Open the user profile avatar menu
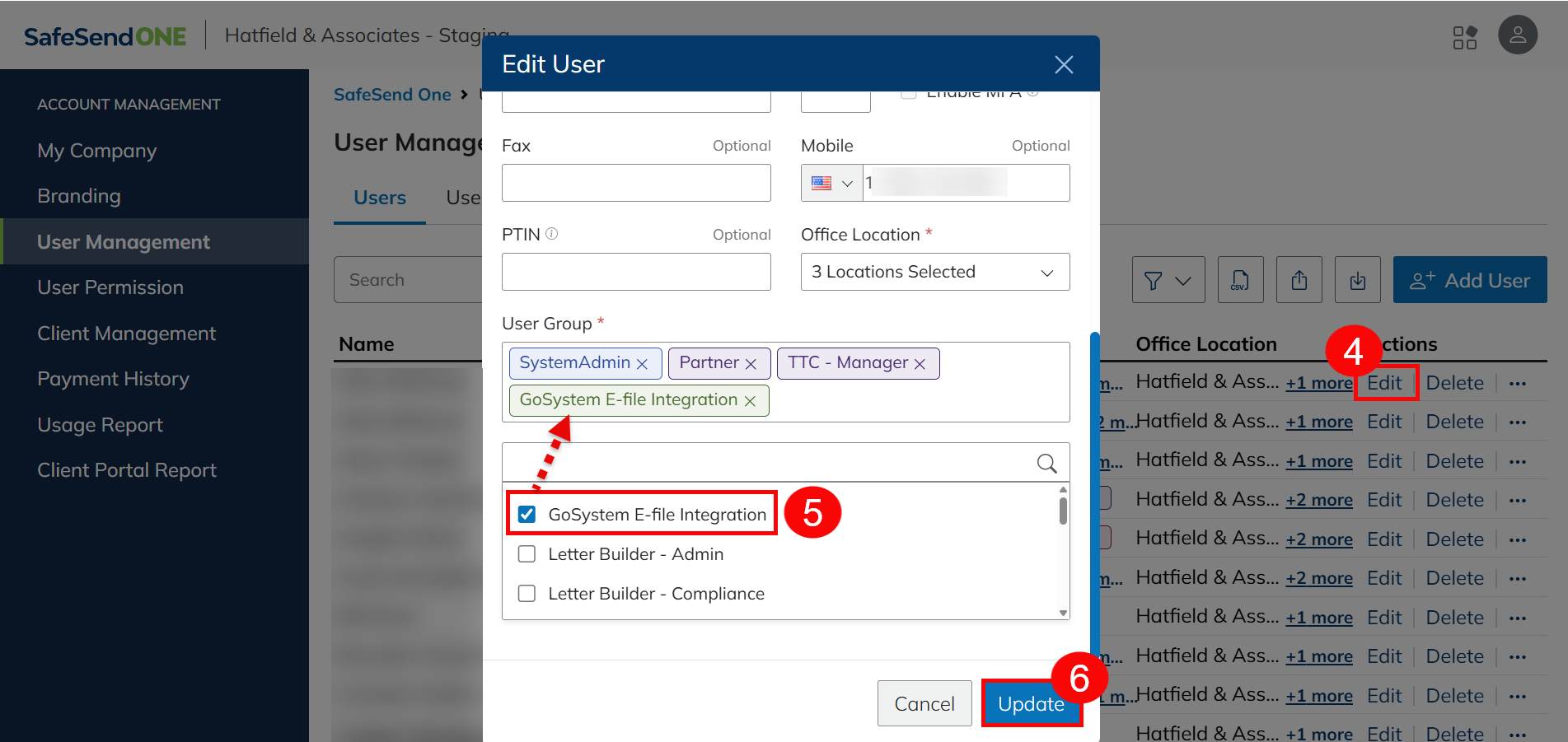This screenshot has height=742, width=1568. click(x=1517, y=35)
